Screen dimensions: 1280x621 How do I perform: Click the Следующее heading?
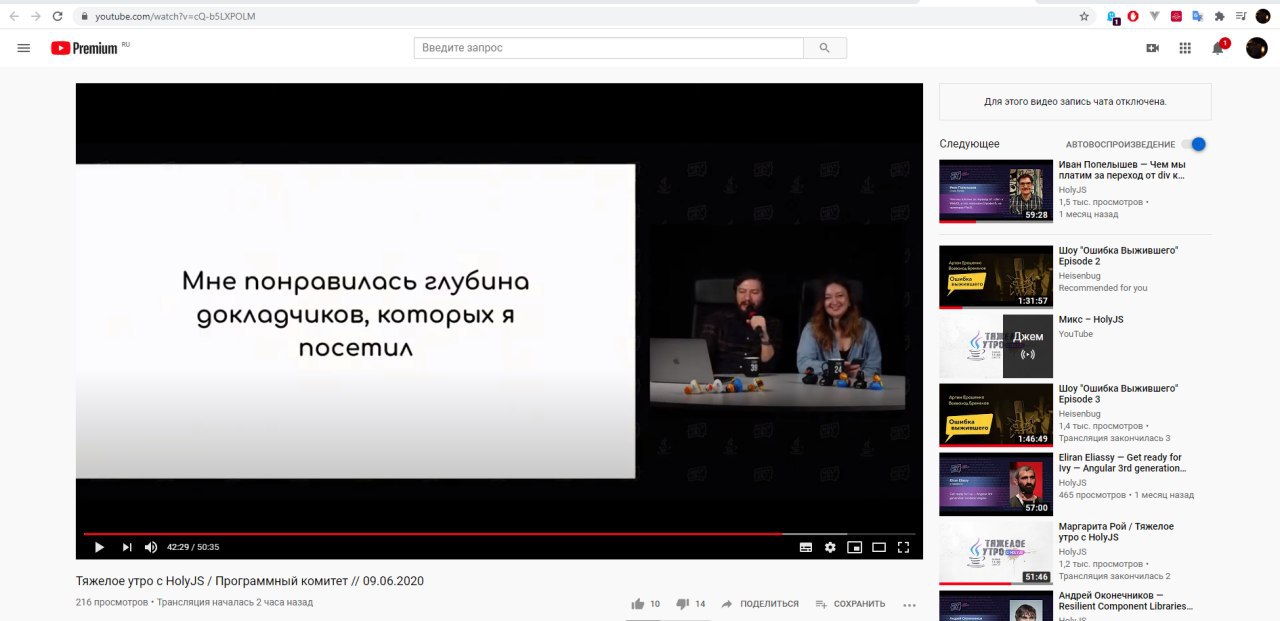pos(970,144)
